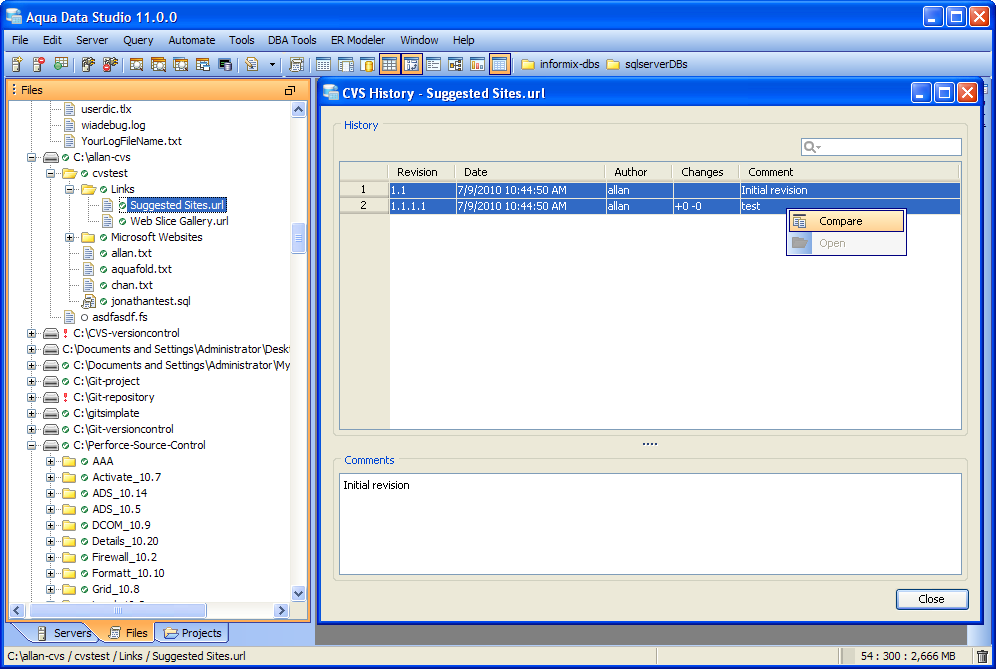This screenshot has height=669, width=996.
Task: Open the sqlserverDBs bookmark folder
Action: click(647, 64)
